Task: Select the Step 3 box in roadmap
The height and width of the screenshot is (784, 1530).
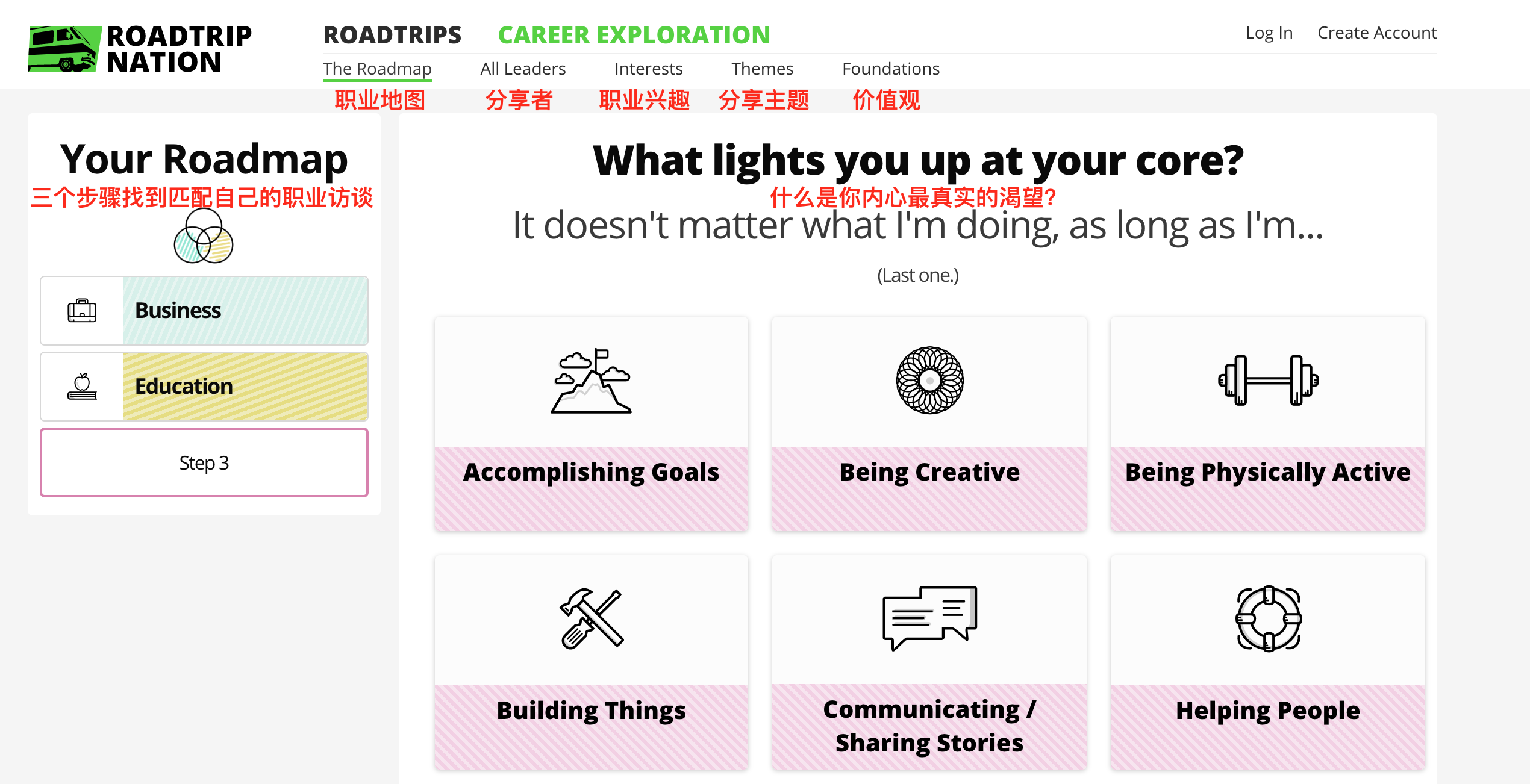Action: pyautogui.click(x=204, y=462)
